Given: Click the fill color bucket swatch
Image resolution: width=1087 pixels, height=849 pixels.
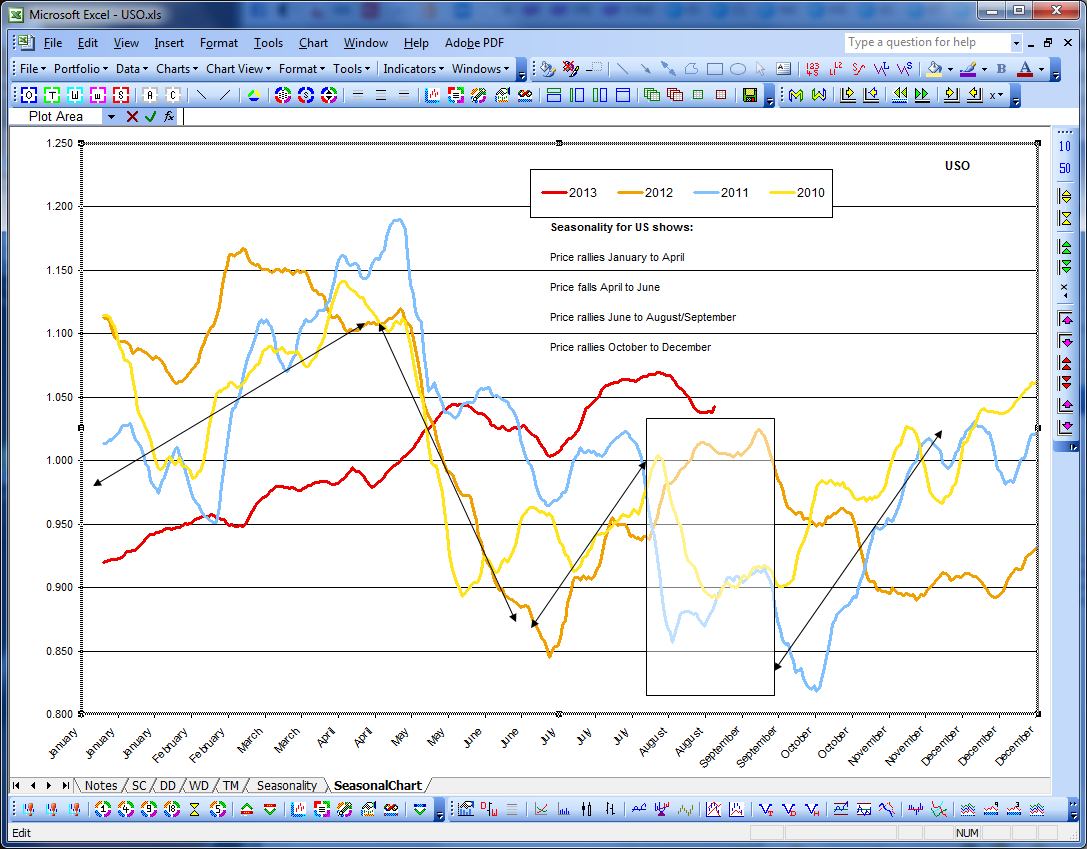Looking at the screenshot, I should [934, 69].
